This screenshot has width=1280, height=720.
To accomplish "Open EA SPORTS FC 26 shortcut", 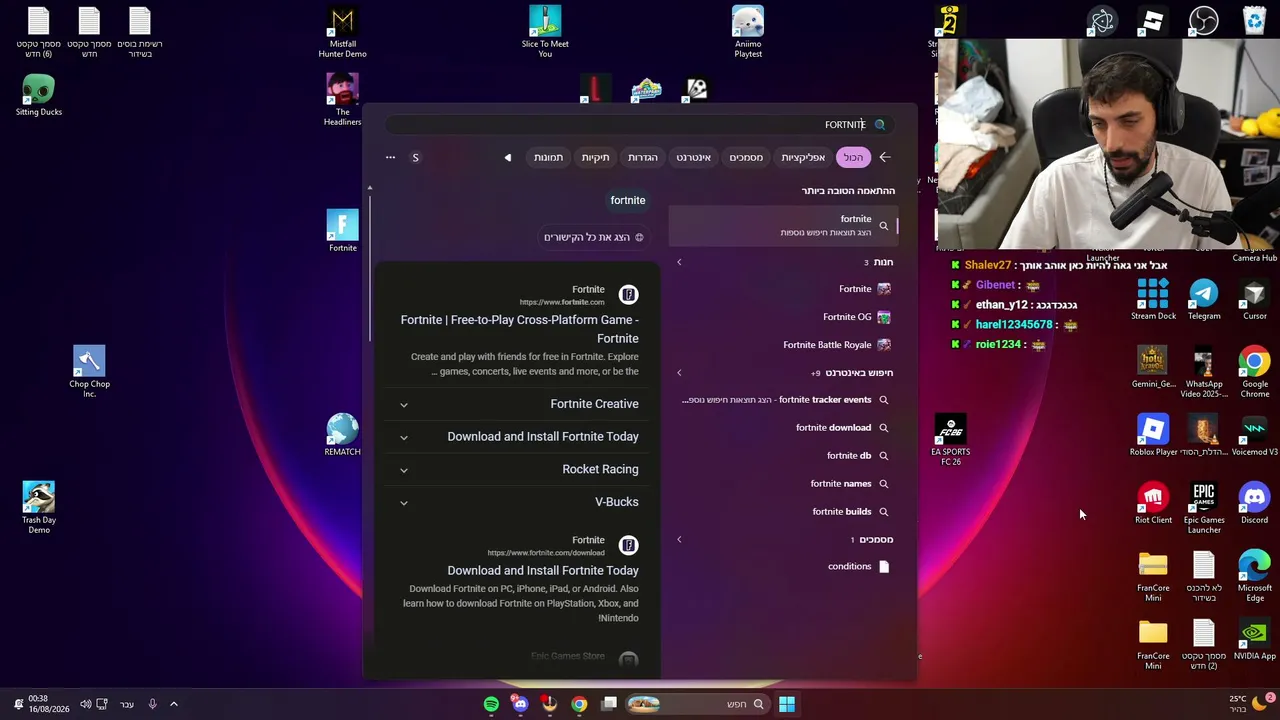I will pyautogui.click(x=950, y=441).
